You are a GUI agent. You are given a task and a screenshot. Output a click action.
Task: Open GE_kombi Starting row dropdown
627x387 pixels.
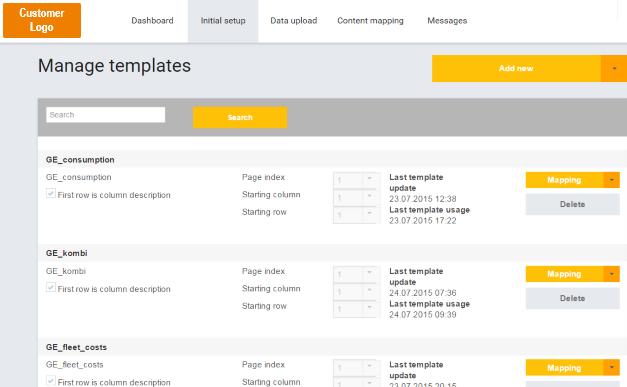coord(354,309)
